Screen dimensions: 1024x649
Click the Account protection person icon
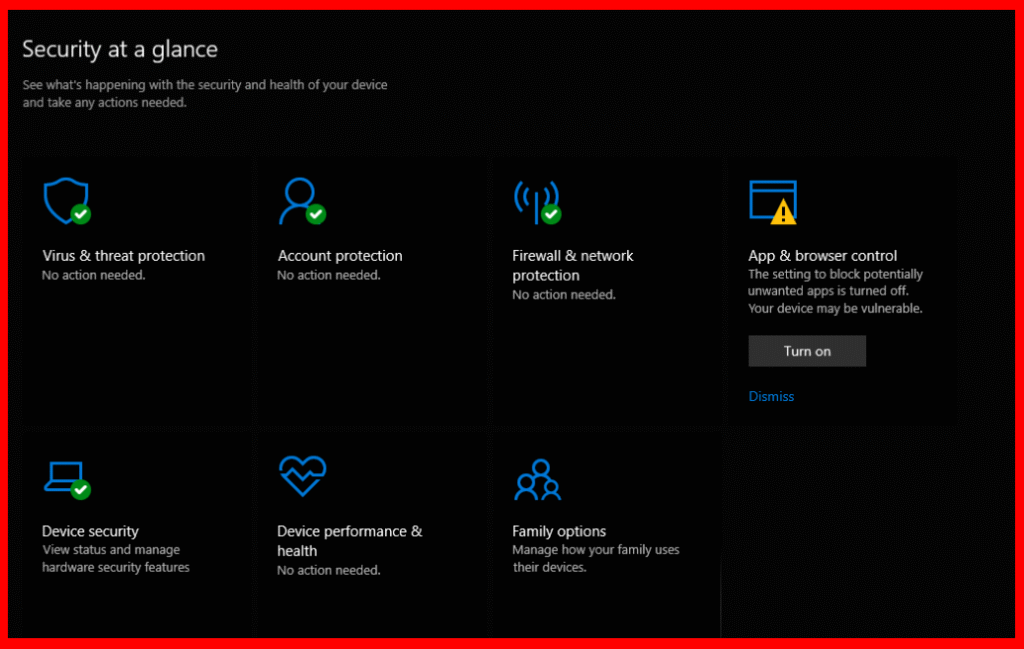point(302,201)
